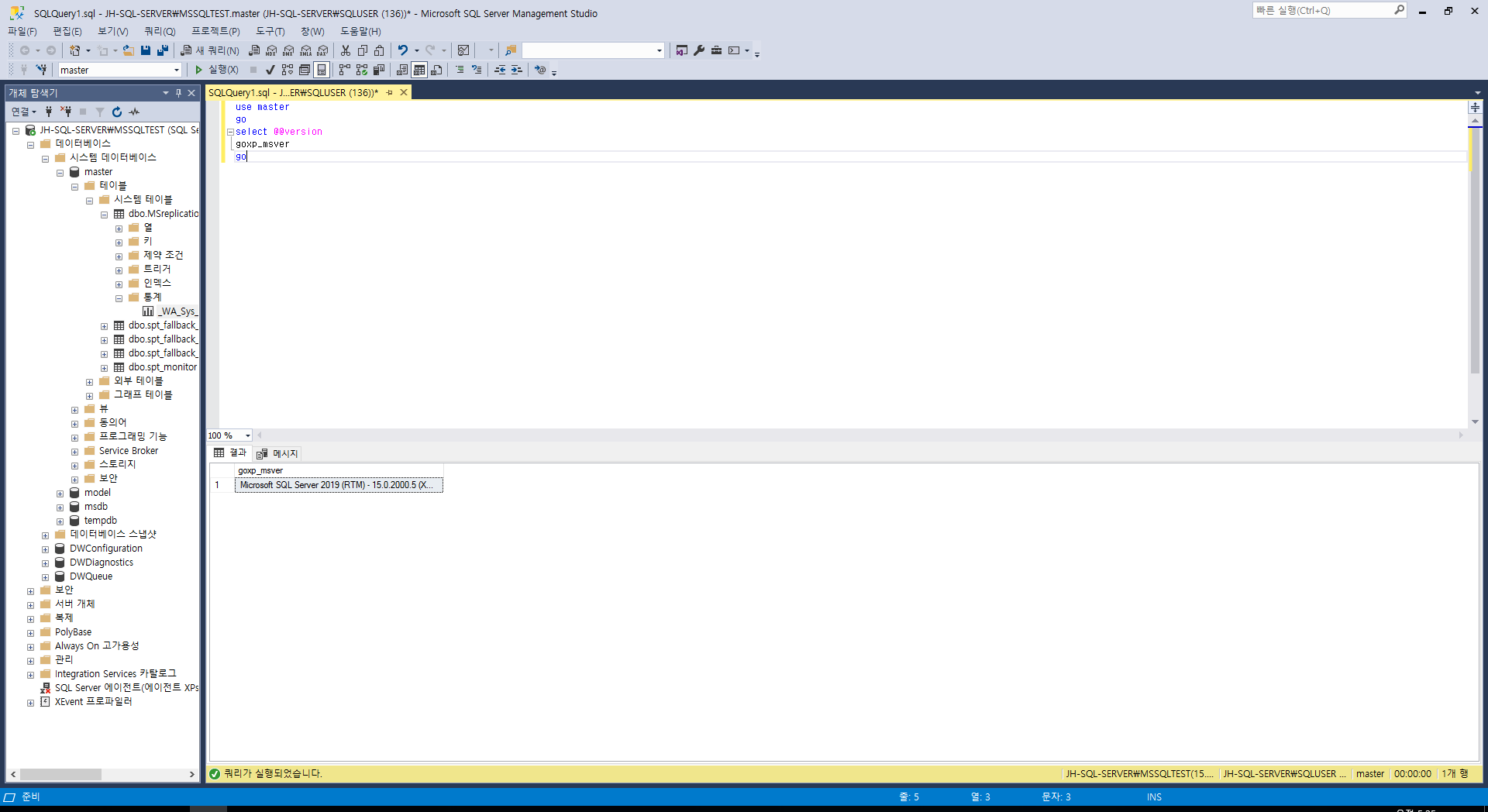Click Uncomment Selected Lines icon
1488x812 pixels.
tap(477, 70)
